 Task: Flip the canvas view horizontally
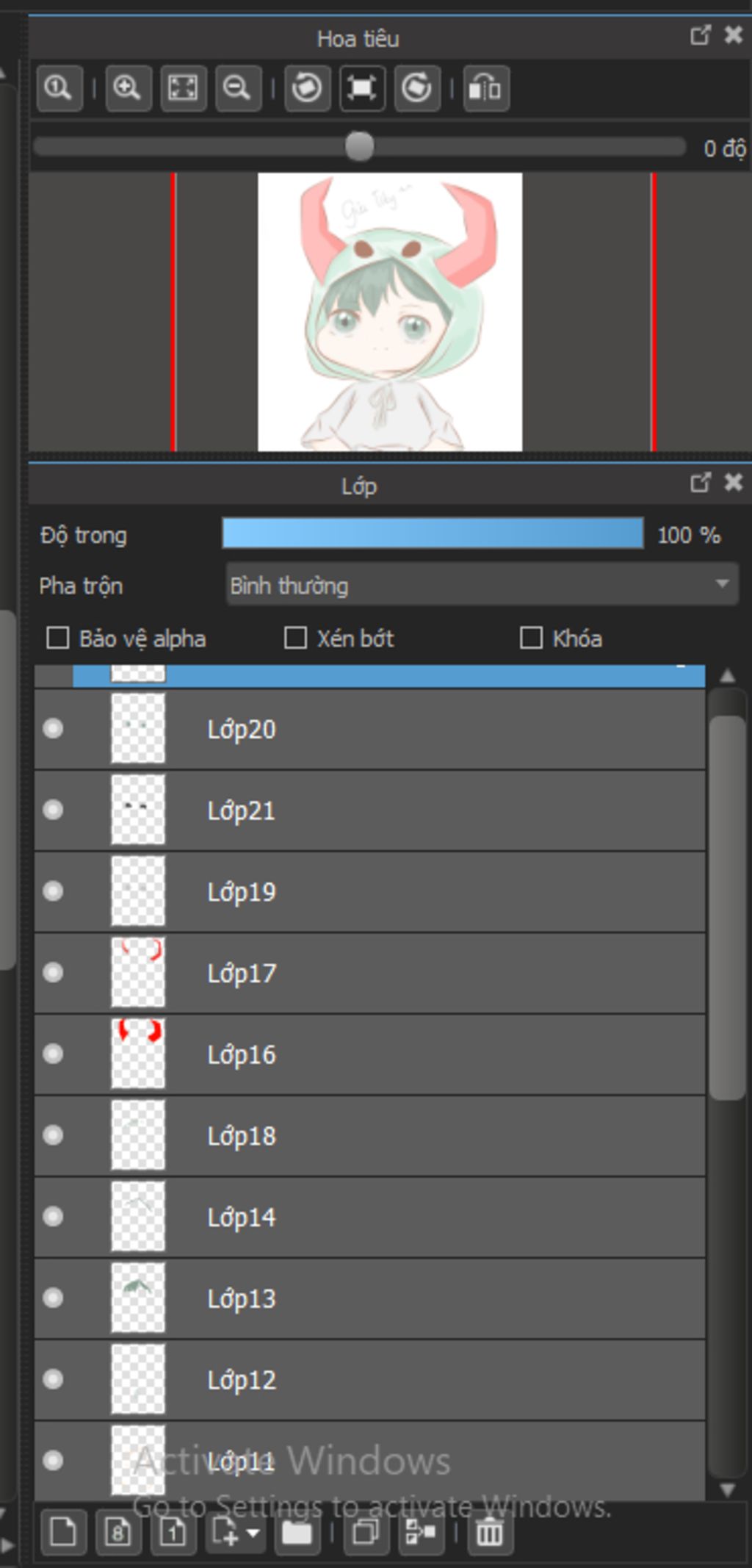[486, 88]
